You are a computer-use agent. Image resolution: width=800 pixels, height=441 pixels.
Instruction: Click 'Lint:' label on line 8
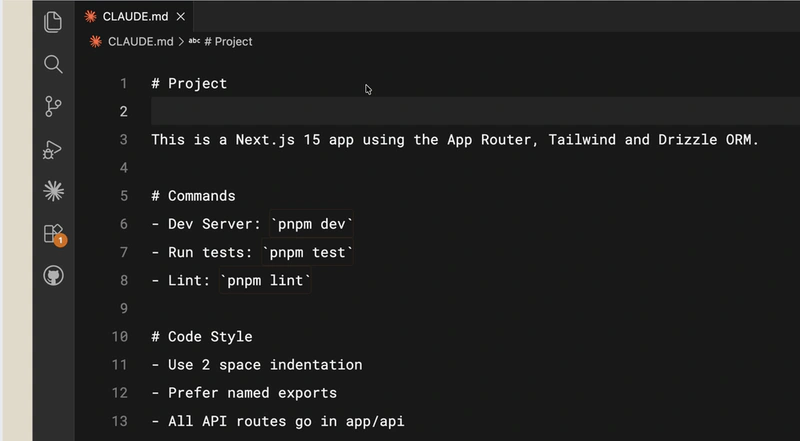[189, 280]
